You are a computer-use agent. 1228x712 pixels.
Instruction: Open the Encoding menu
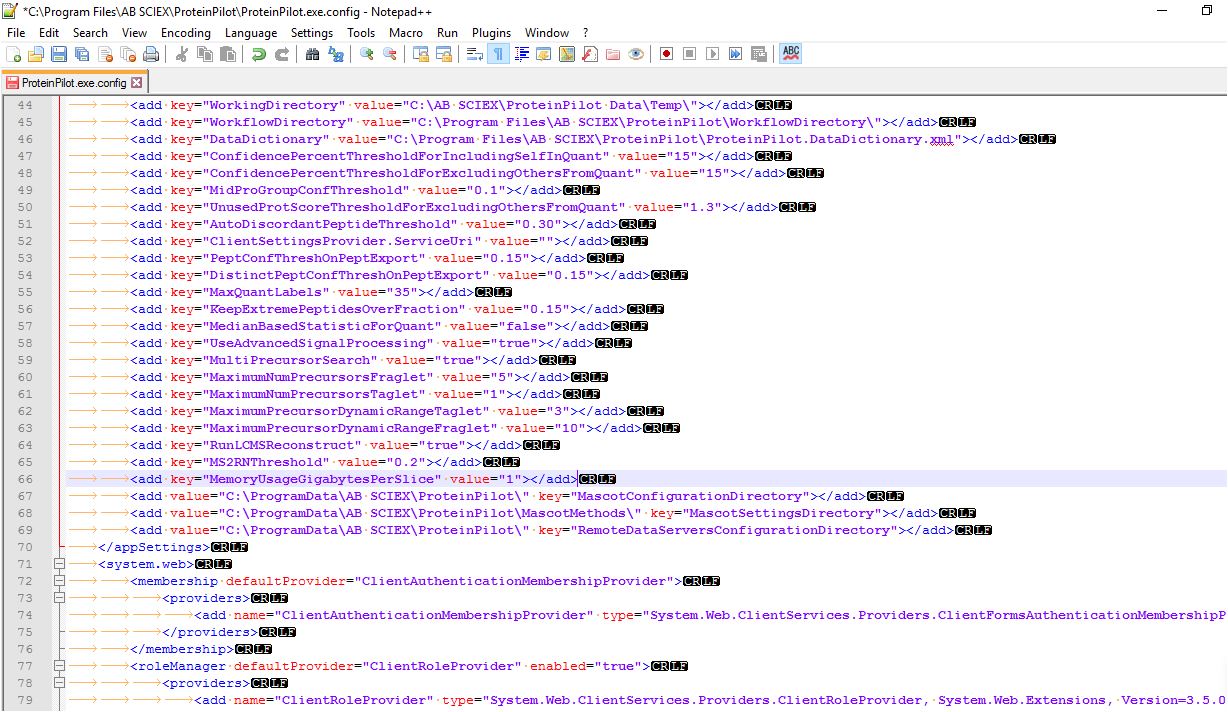coord(186,33)
